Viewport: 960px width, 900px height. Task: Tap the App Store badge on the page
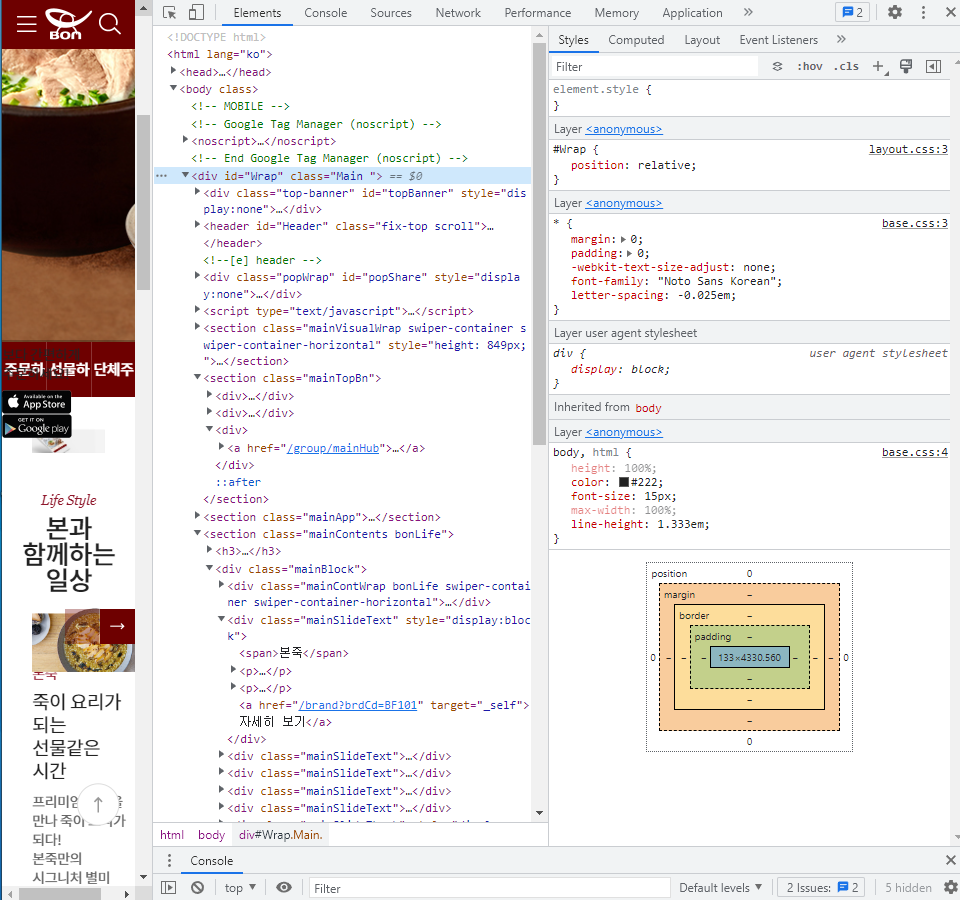pyautogui.click(x=37, y=402)
